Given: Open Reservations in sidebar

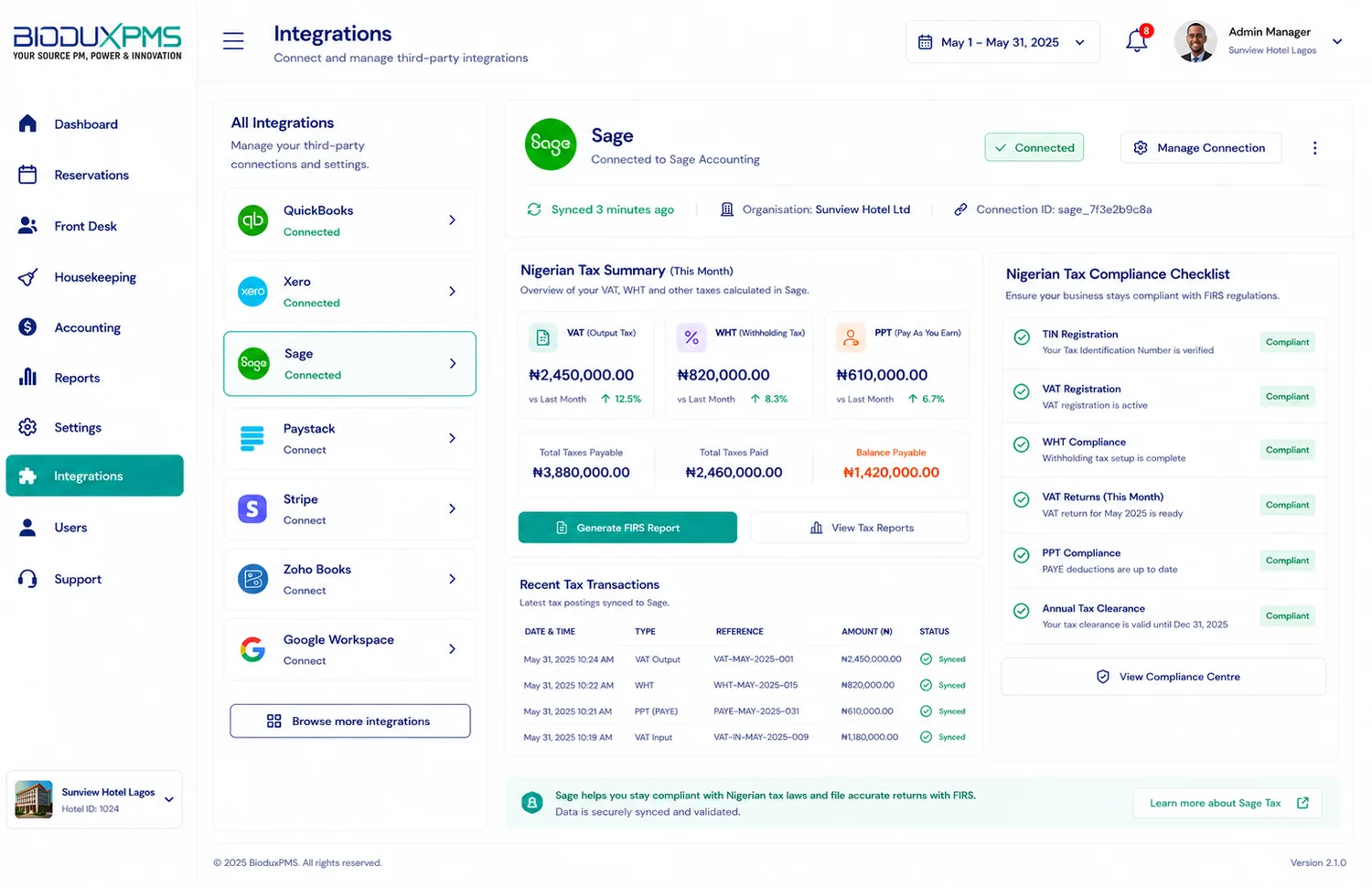Looking at the screenshot, I should click(94, 175).
